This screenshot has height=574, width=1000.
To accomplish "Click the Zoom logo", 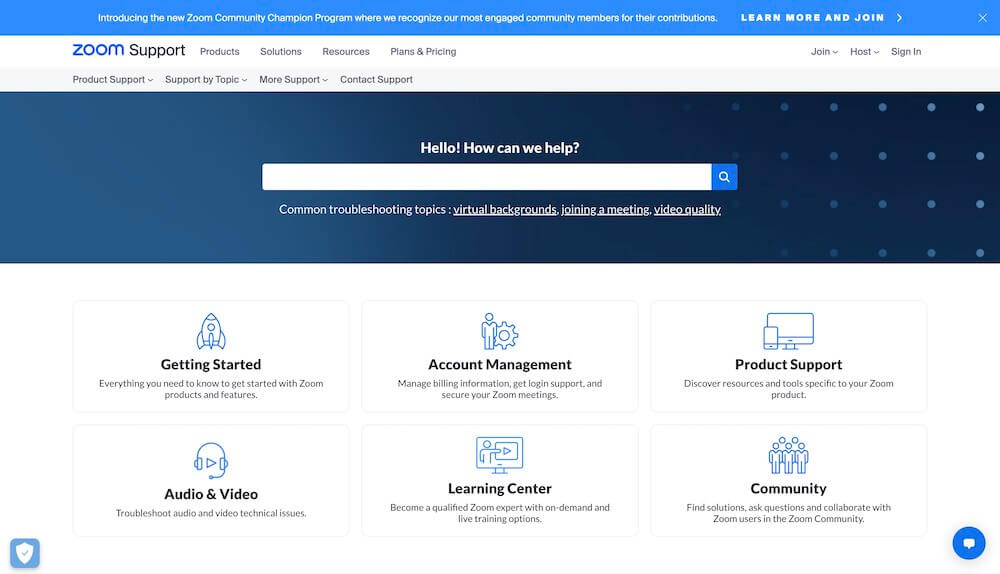I will pyautogui.click(x=98, y=50).
